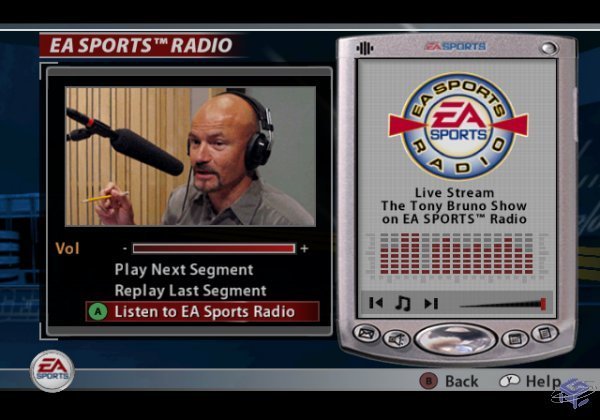Click the EA Sports logo bottom left
Image resolution: width=600 pixels, height=420 pixels.
point(52,371)
